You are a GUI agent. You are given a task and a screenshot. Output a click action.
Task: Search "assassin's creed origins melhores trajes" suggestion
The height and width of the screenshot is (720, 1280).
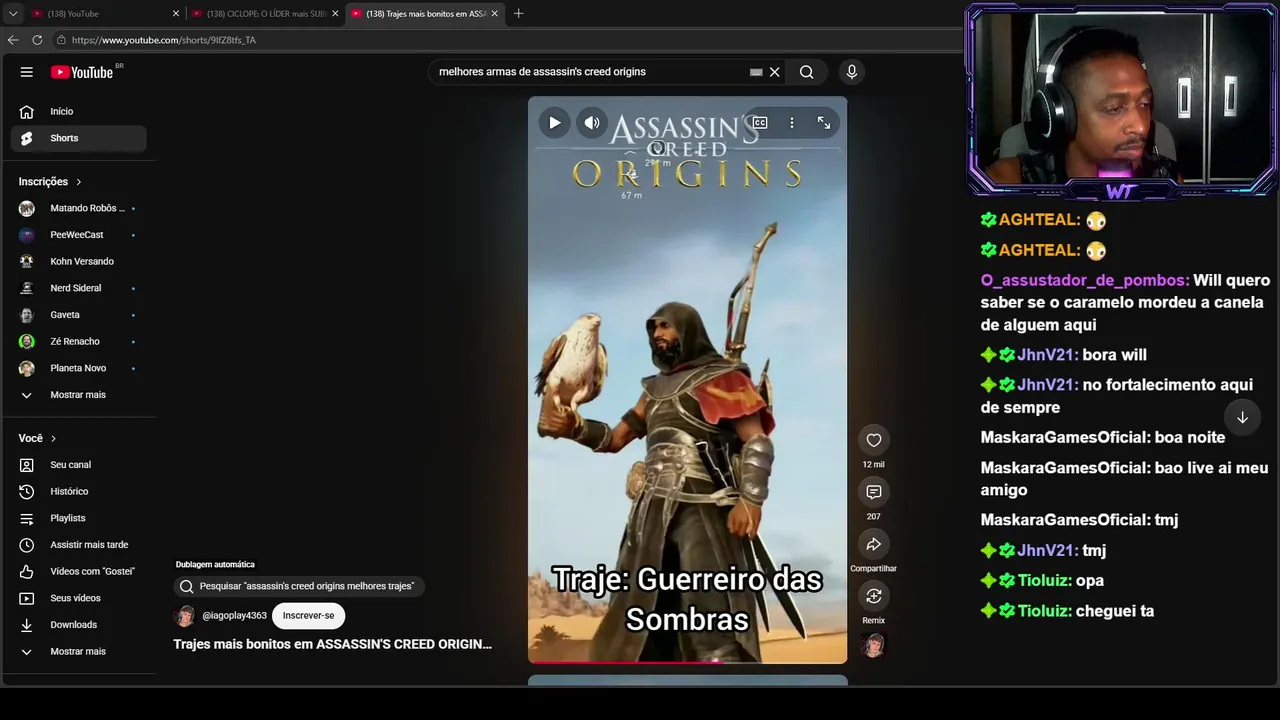298,586
